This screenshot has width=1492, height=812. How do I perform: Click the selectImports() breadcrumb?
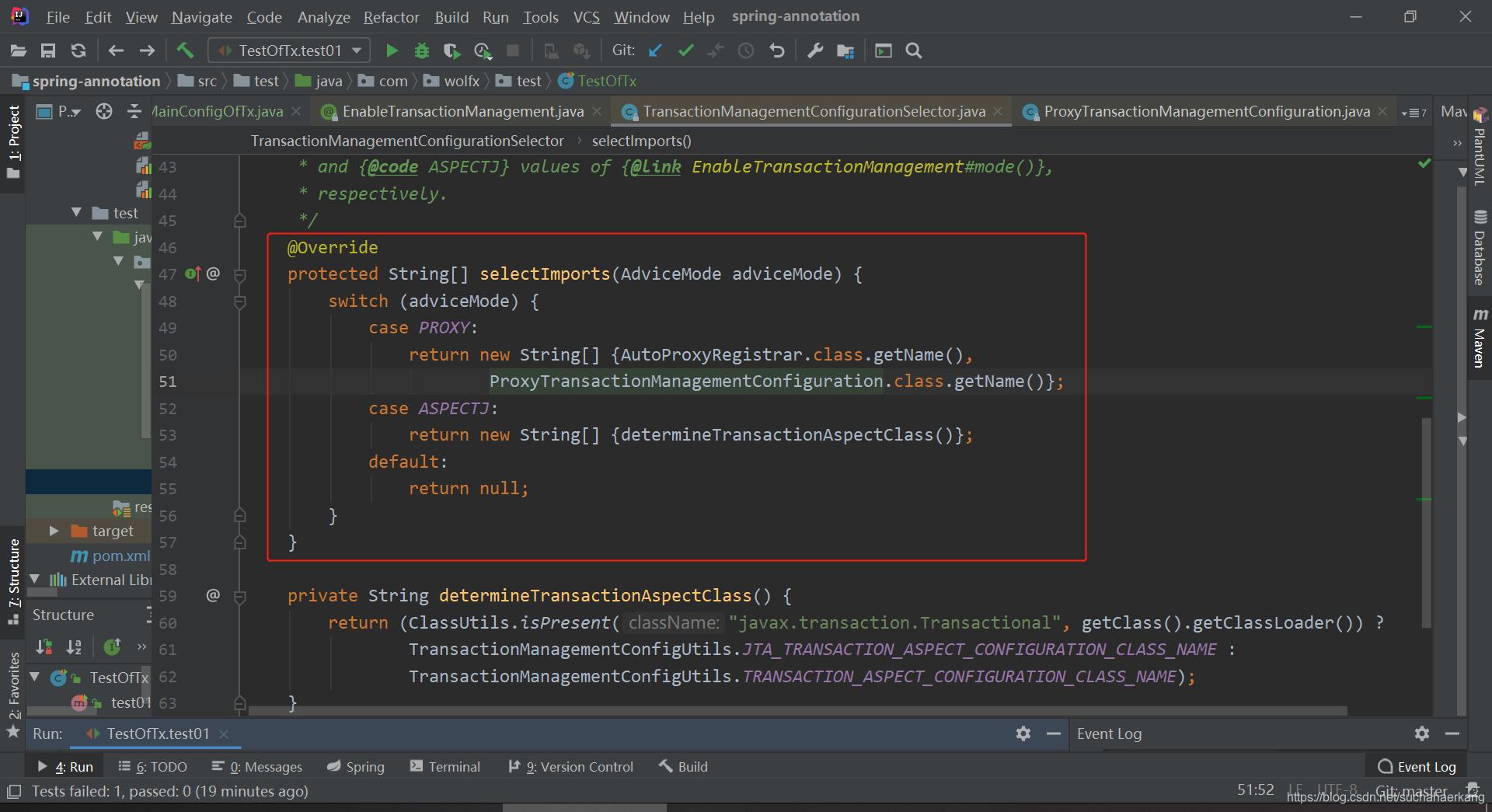[x=641, y=141]
